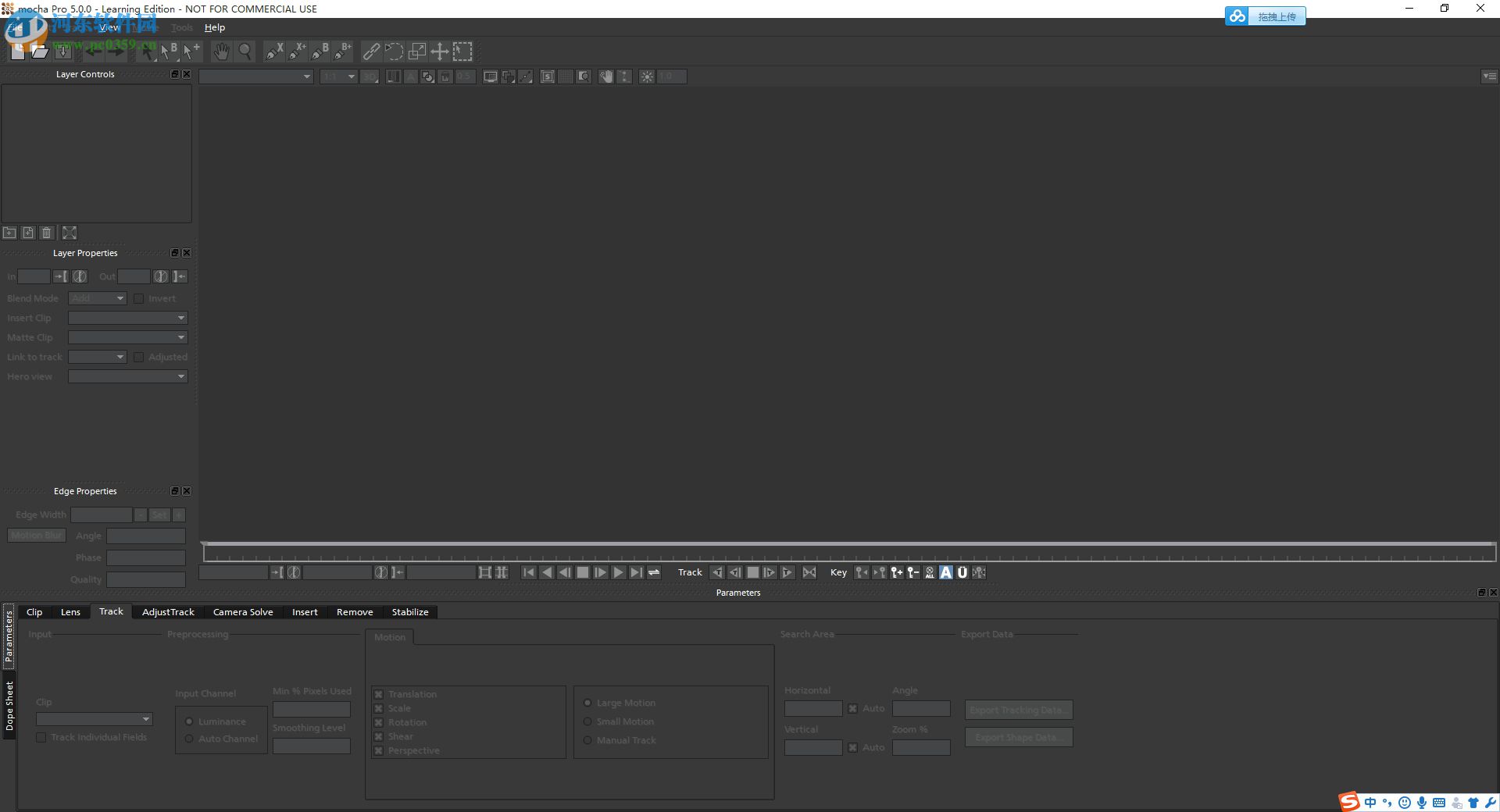
Task: Click the Export Tracking Data button
Action: (x=1018, y=710)
